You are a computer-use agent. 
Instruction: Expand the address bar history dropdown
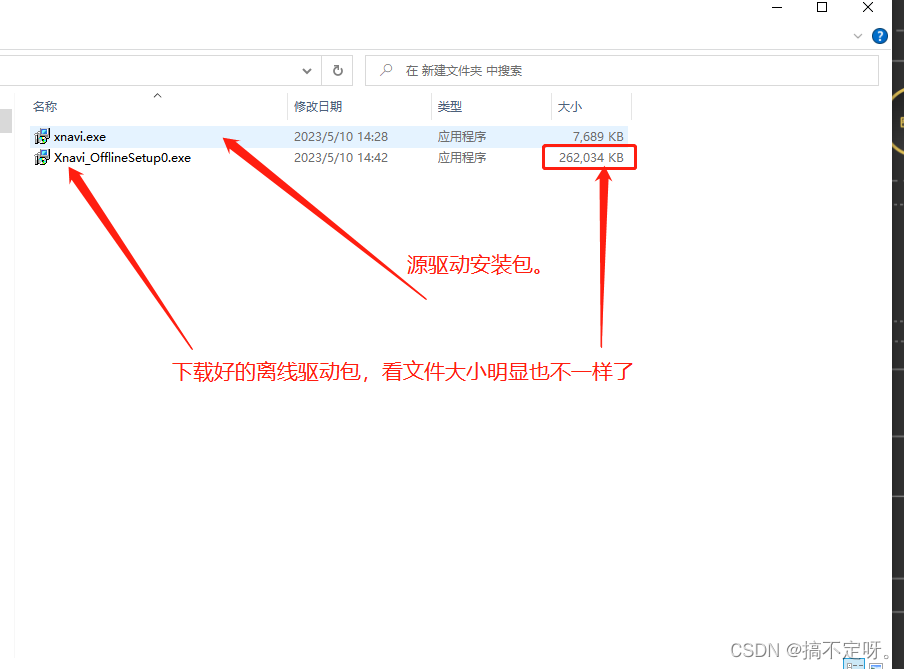coord(307,71)
